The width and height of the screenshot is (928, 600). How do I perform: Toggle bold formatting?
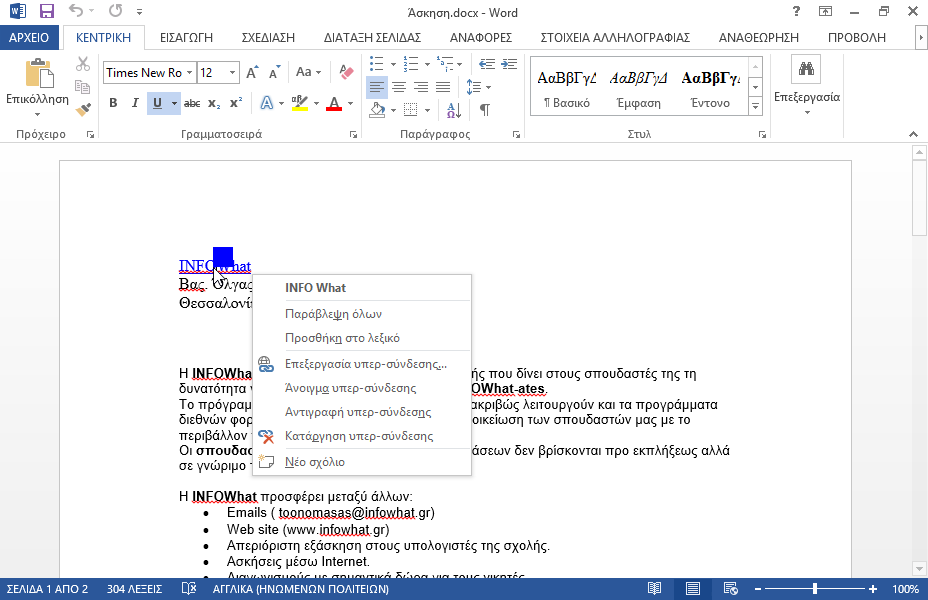113,104
